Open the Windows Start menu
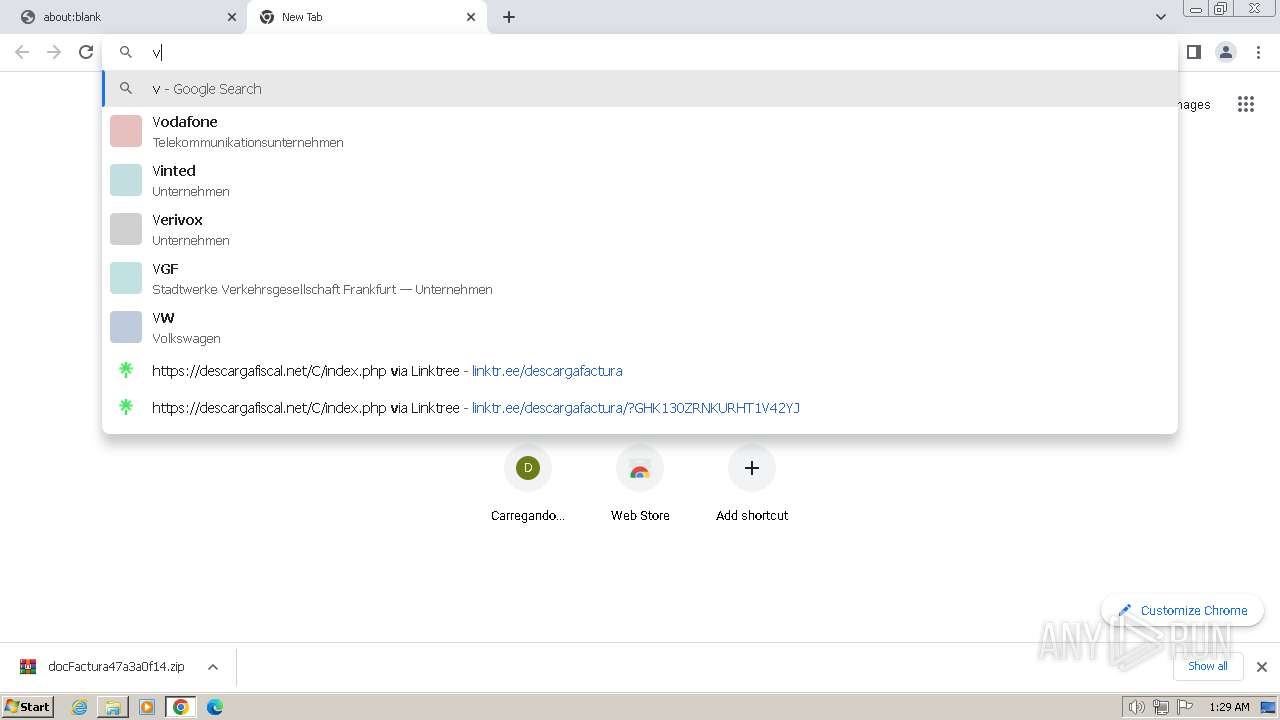The image size is (1280, 720). 27,707
